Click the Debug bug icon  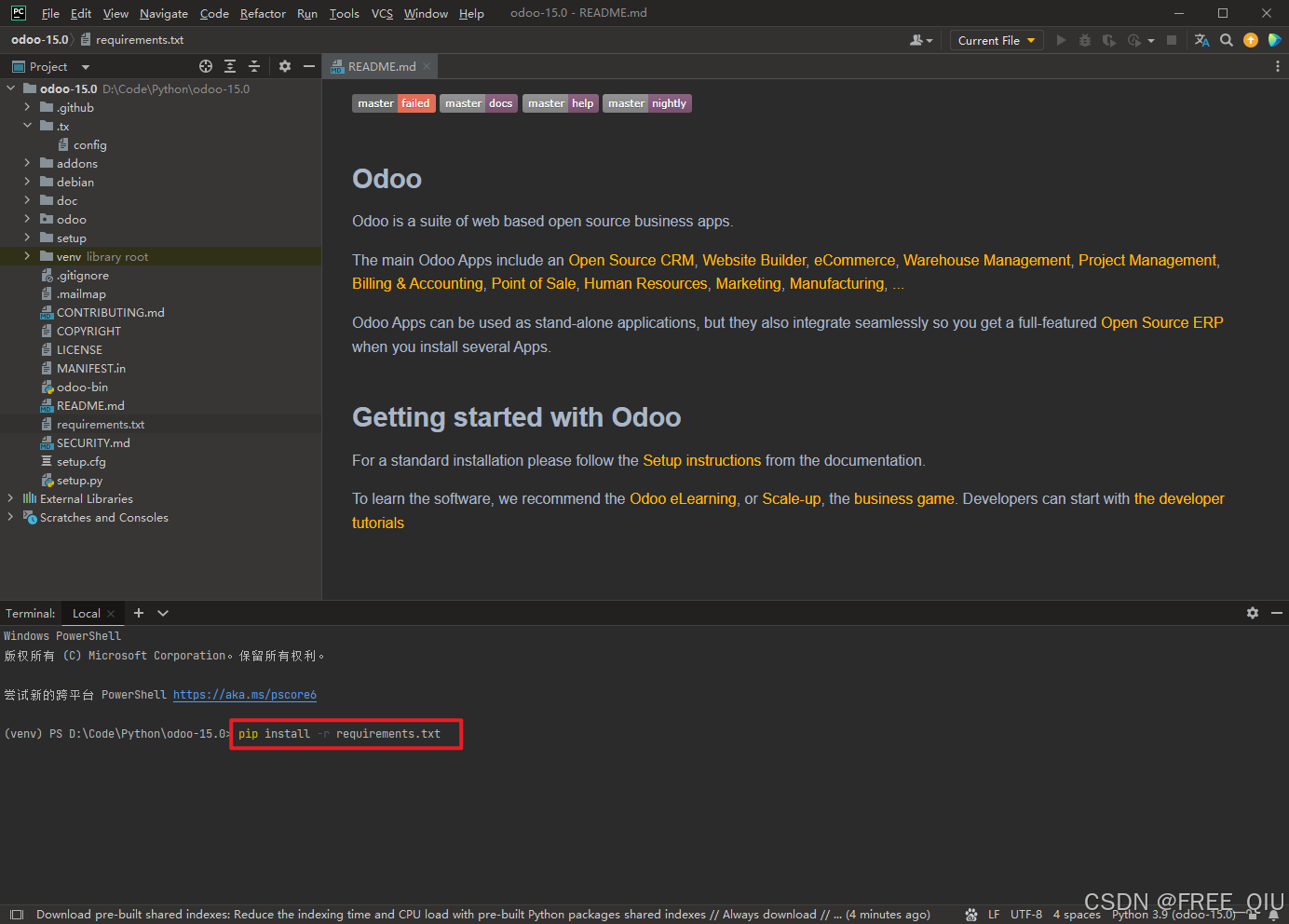(x=1085, y=40)
